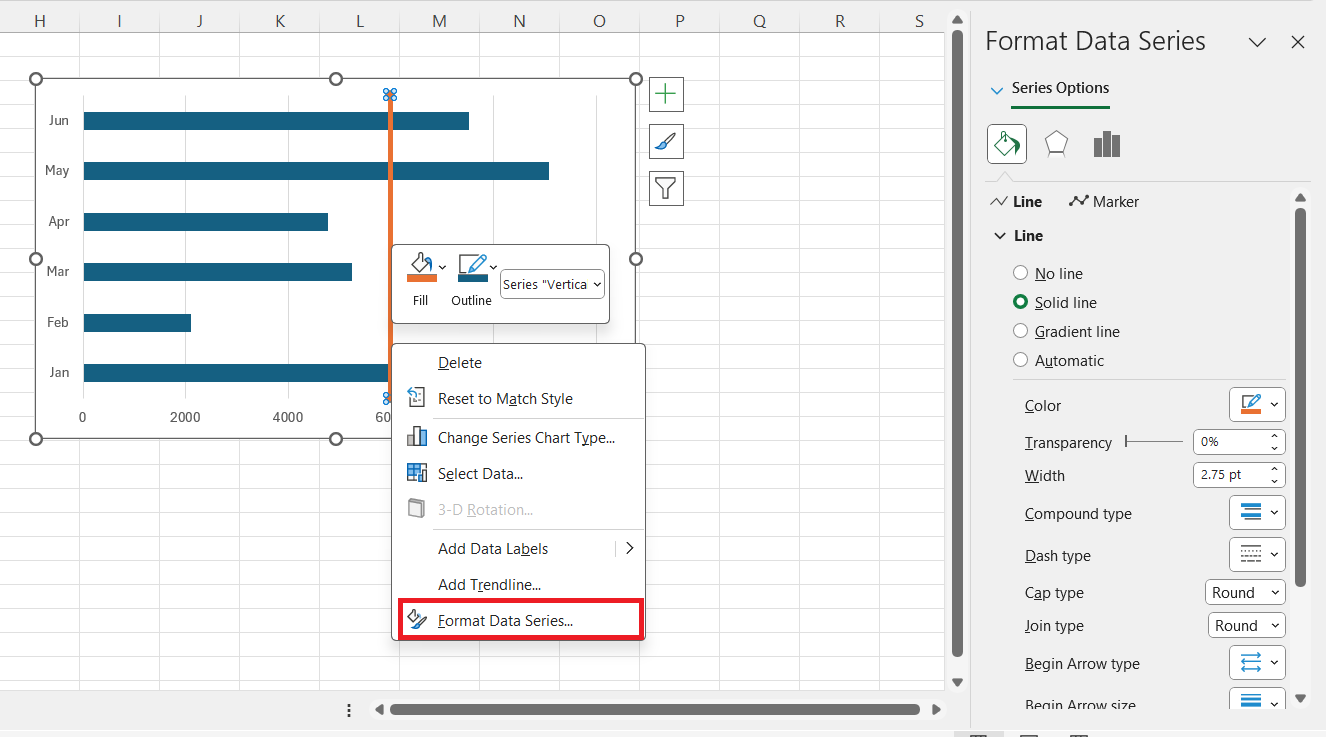Click the sheet horizontal scrollbar right arrow

click(x=936, y=710)
